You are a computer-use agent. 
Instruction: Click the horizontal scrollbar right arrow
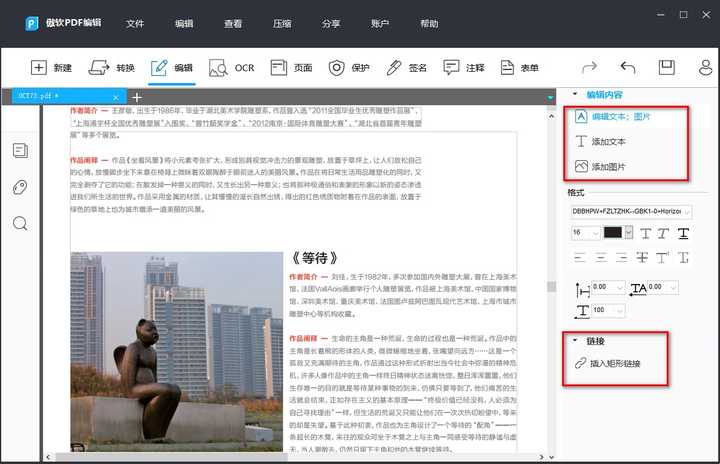pyautogui.click(x=541, y=457)
